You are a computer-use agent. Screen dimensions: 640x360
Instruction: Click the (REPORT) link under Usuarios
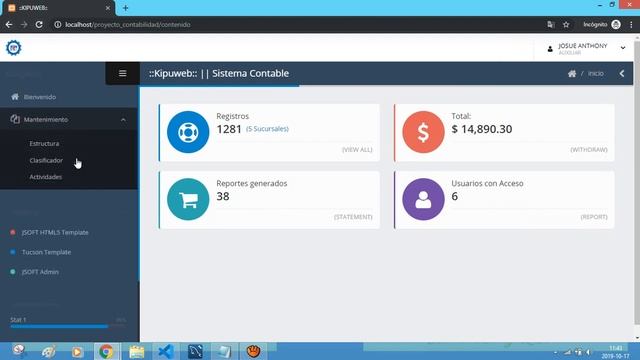pyautogui.click(x=594, y=217)
